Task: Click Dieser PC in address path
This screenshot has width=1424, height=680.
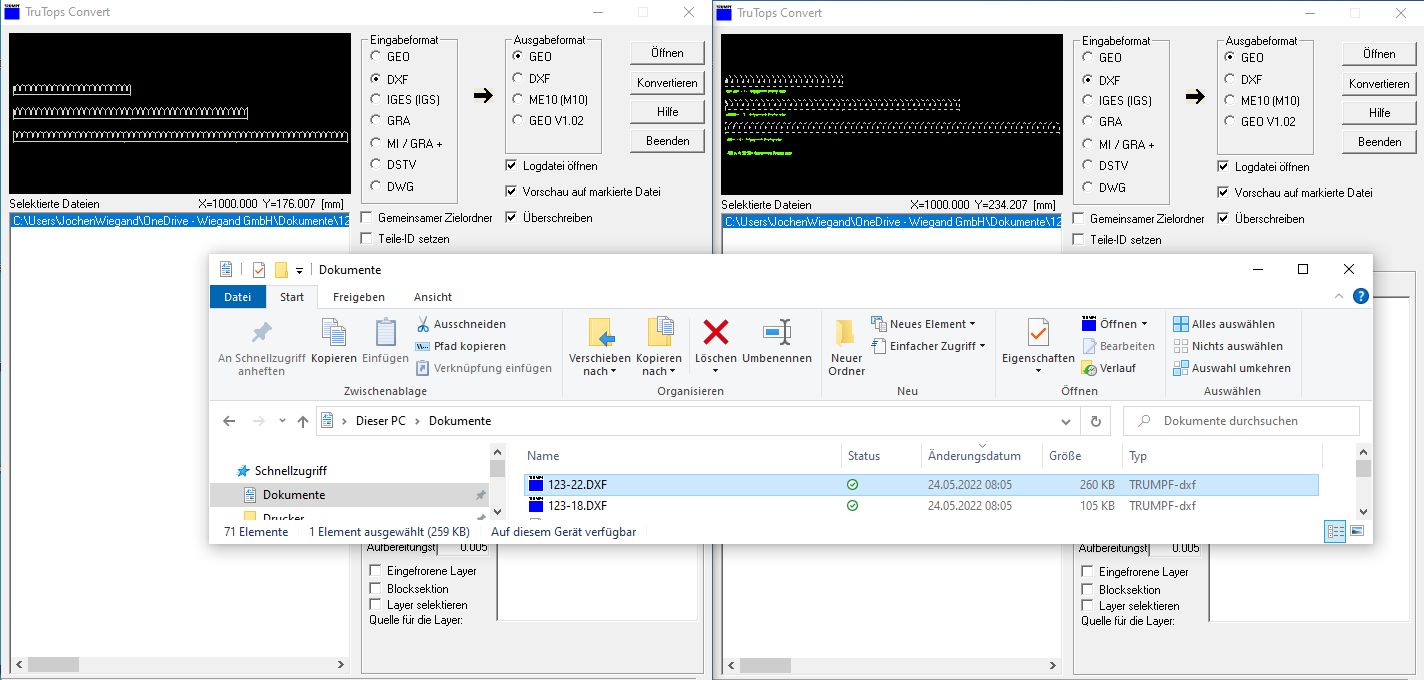Action: 380,421
